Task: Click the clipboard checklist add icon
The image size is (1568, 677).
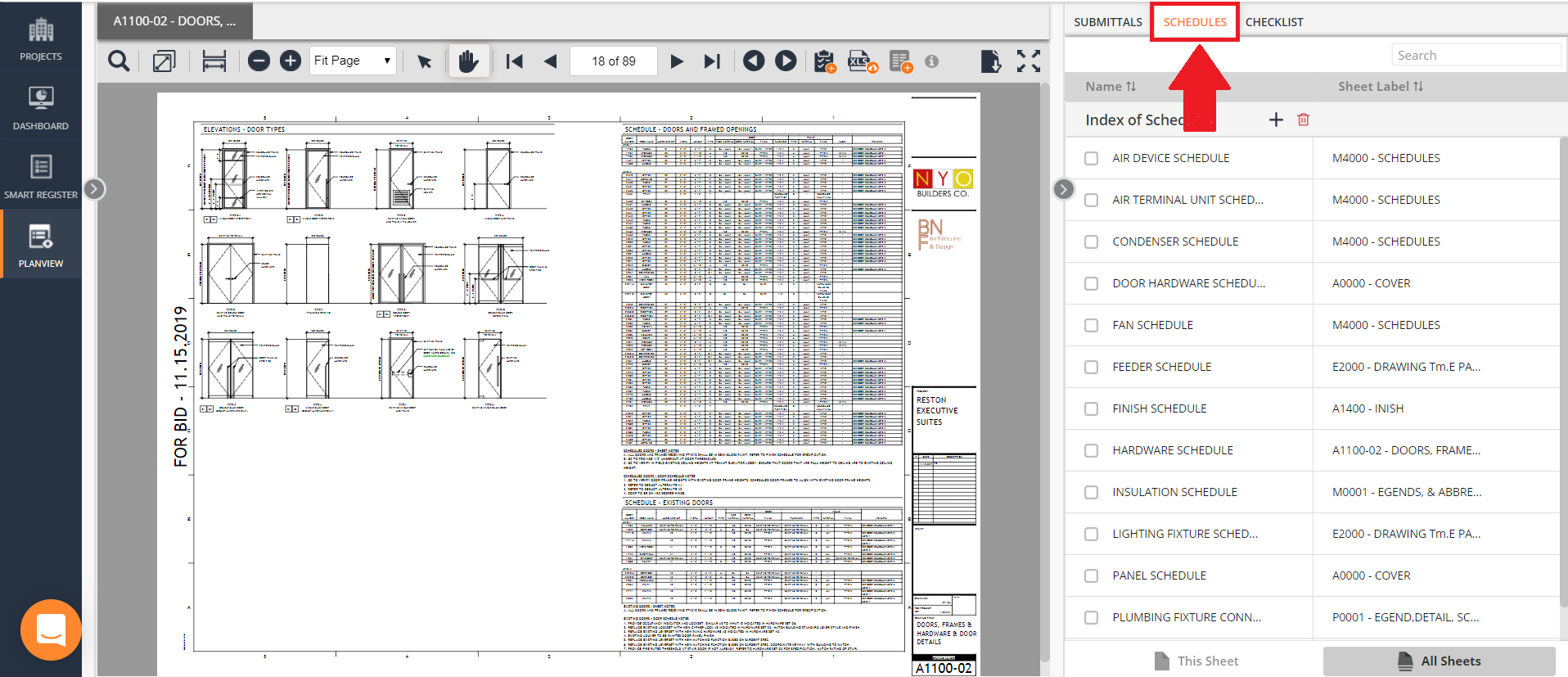Action: 825,61
